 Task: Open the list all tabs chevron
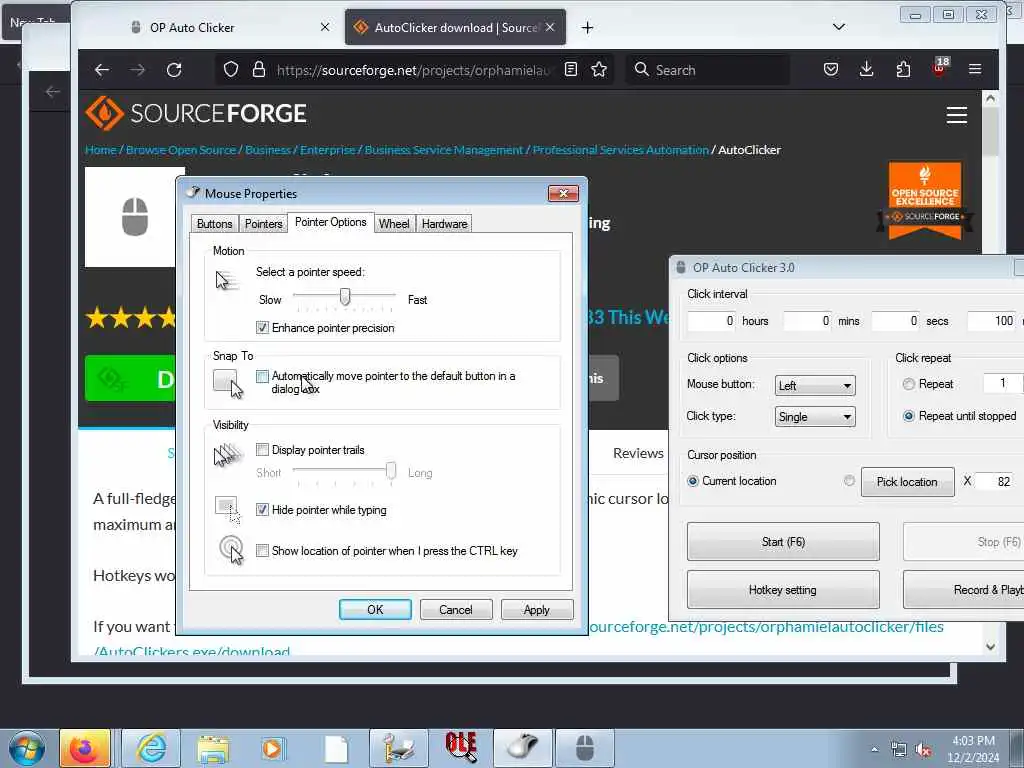pos(839,27)
